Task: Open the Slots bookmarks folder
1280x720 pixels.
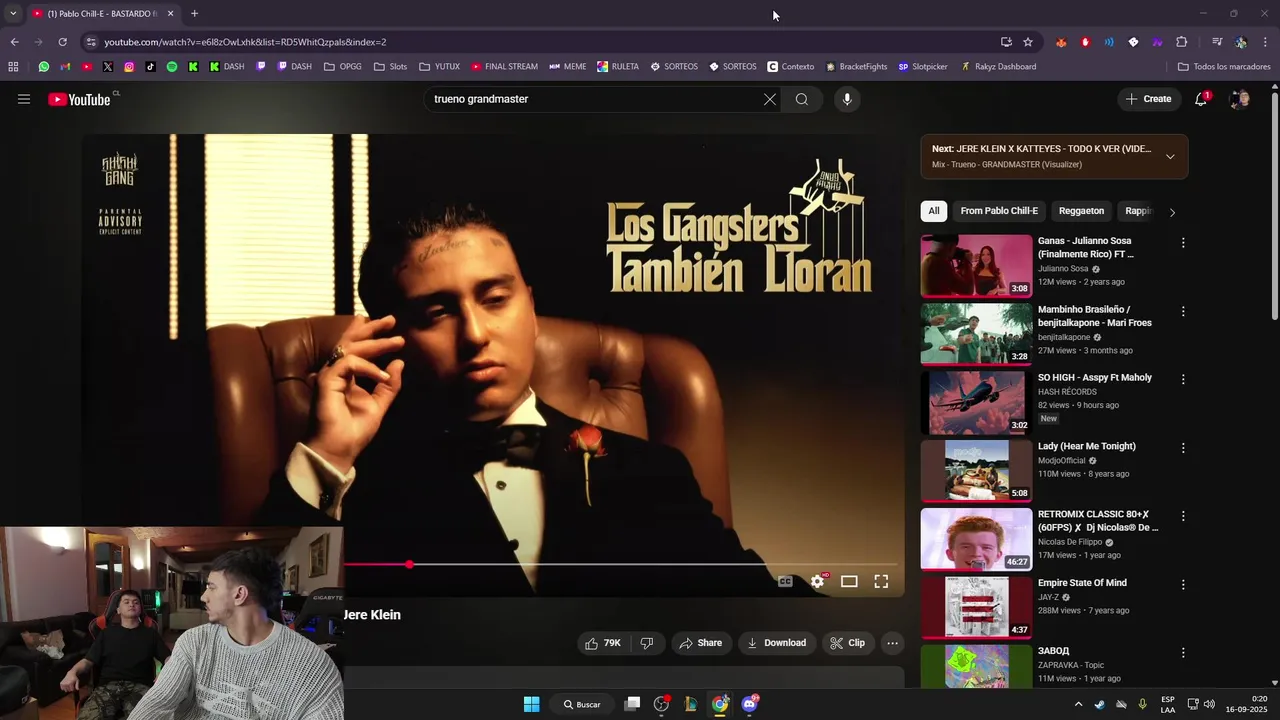Action: click(x=391, y=67)
